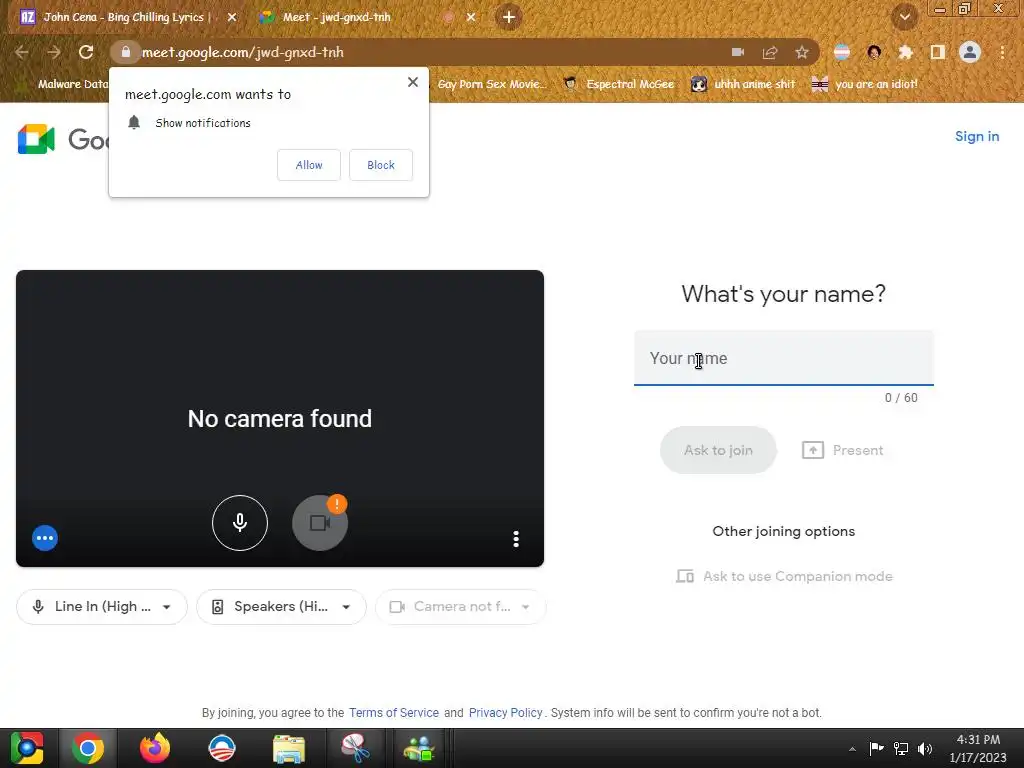The width and height of the screenshot is (1024, 768).
Task: Click the Present button
Action: pos(842,450)
